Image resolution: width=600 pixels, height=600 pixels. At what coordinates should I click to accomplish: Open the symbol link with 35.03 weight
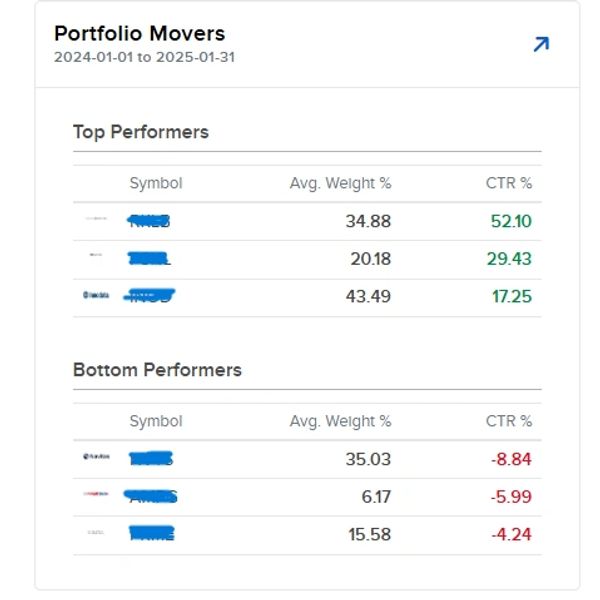[x=152, y=459]
